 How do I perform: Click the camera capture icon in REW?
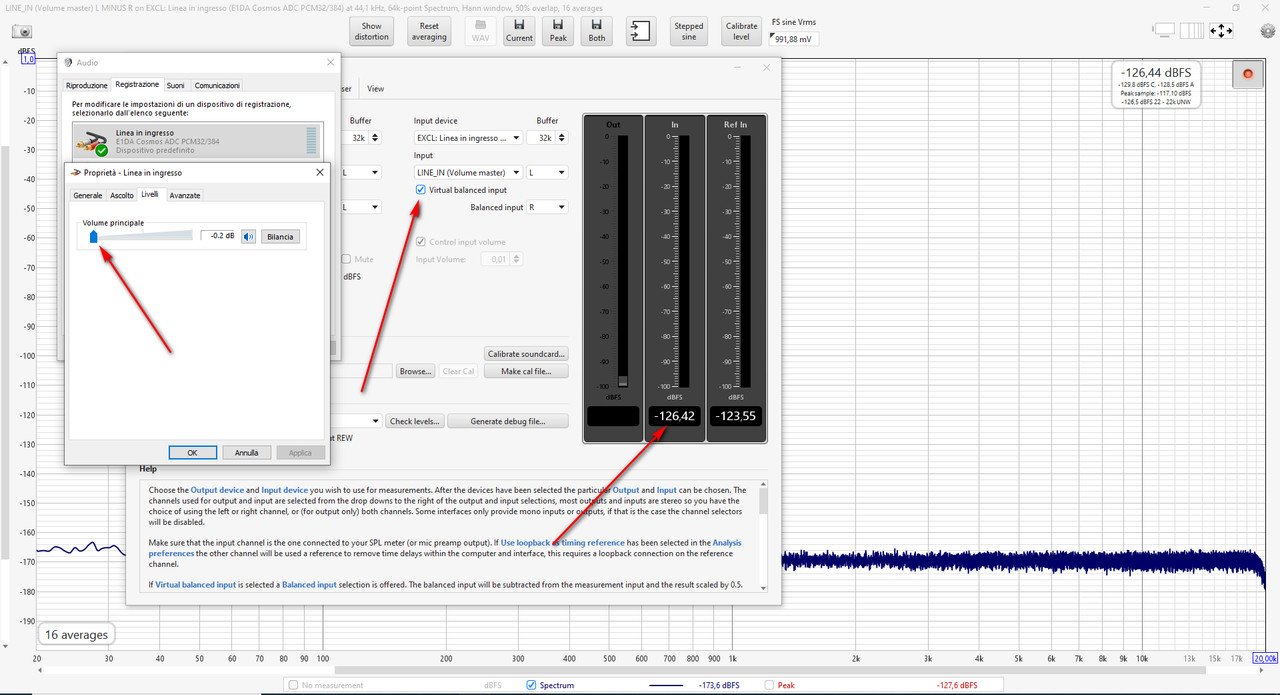(22, 32)
